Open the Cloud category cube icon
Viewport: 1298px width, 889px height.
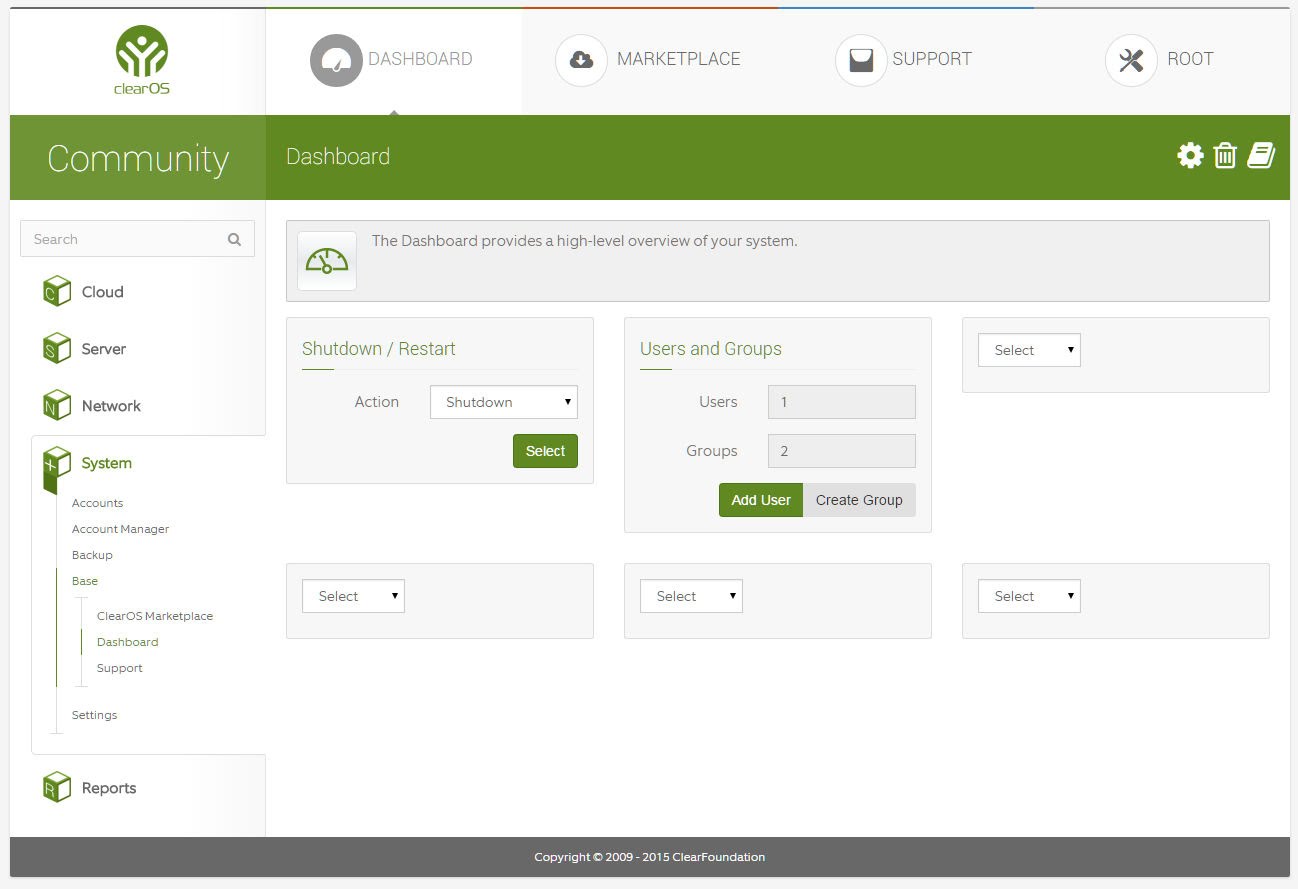point(57,292)
